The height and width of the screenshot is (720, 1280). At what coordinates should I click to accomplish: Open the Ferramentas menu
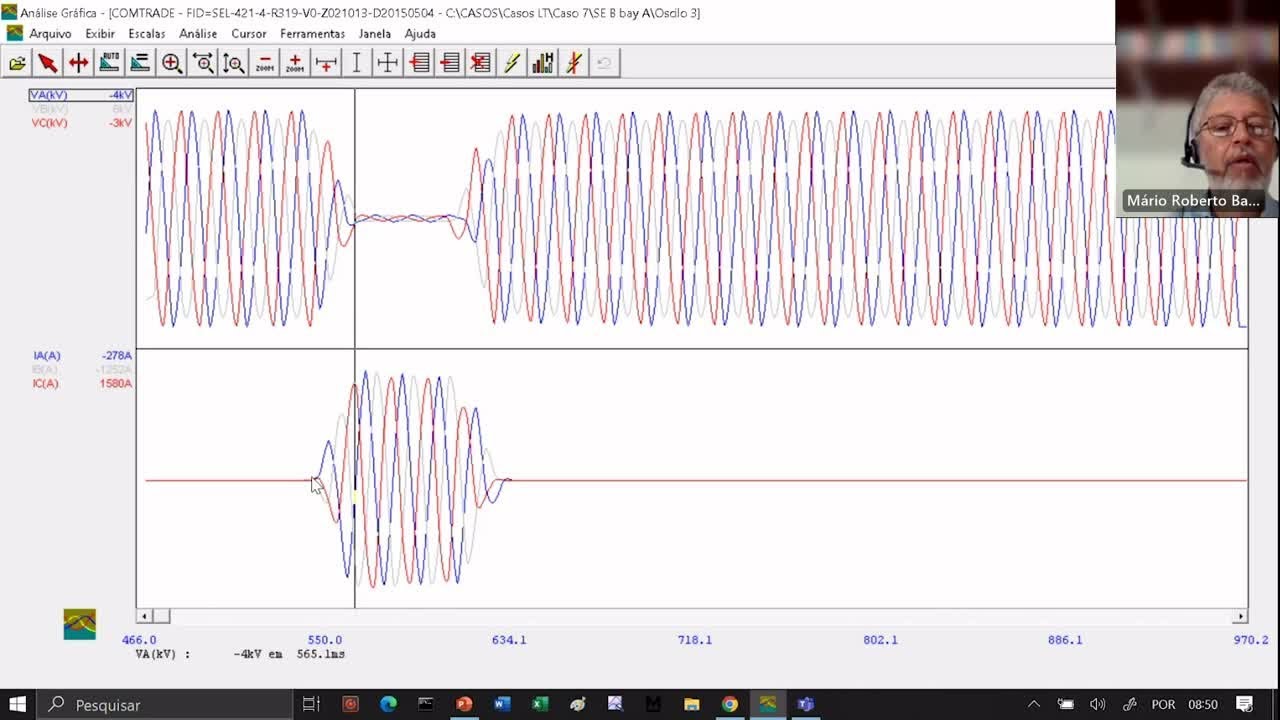point(312,34)
